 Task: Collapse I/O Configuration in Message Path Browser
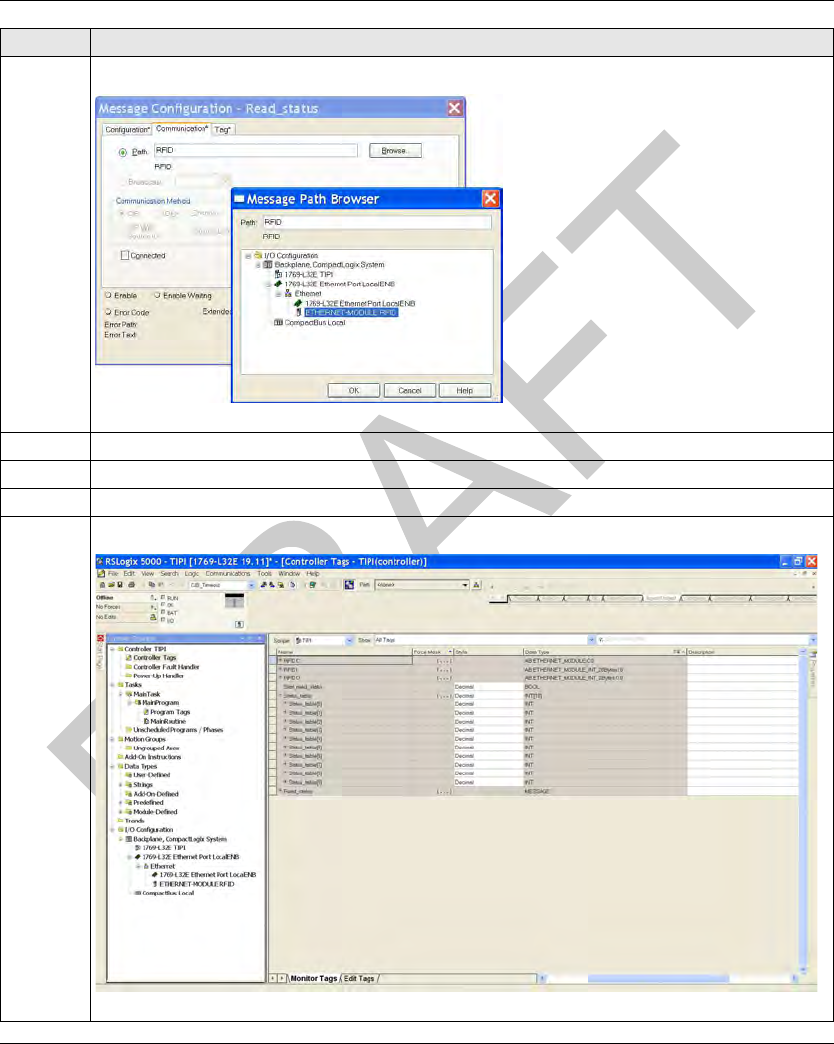click(248, 256)
